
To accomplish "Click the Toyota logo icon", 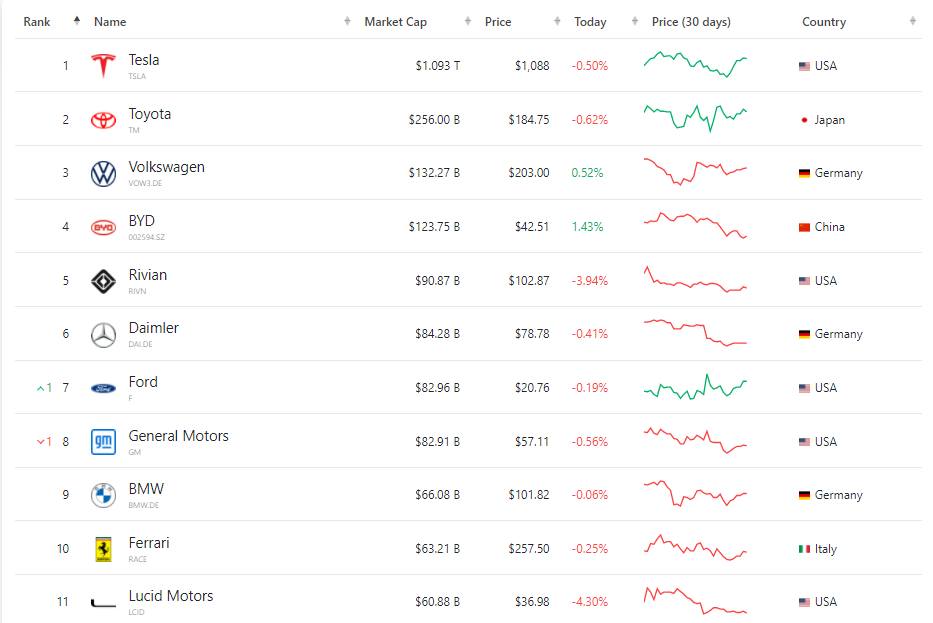I will 103,120.
